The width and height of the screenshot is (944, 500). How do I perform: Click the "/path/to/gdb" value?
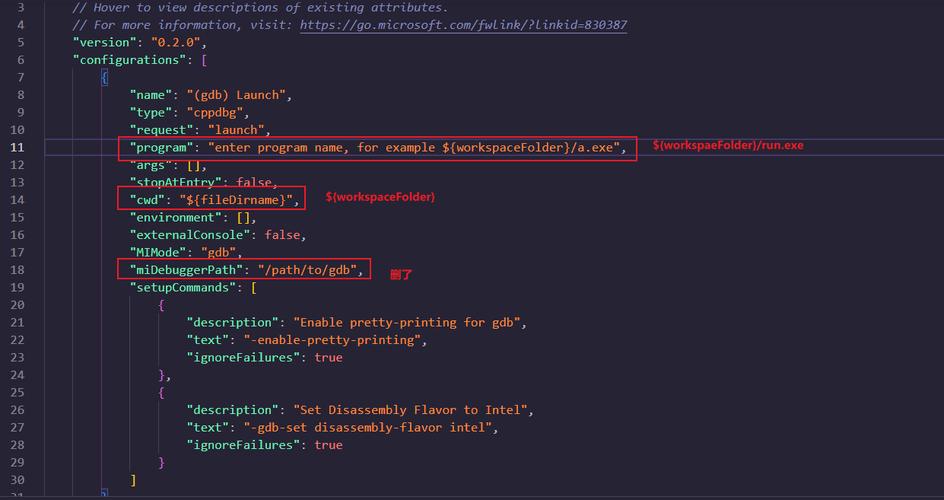[x=310, y=270]
